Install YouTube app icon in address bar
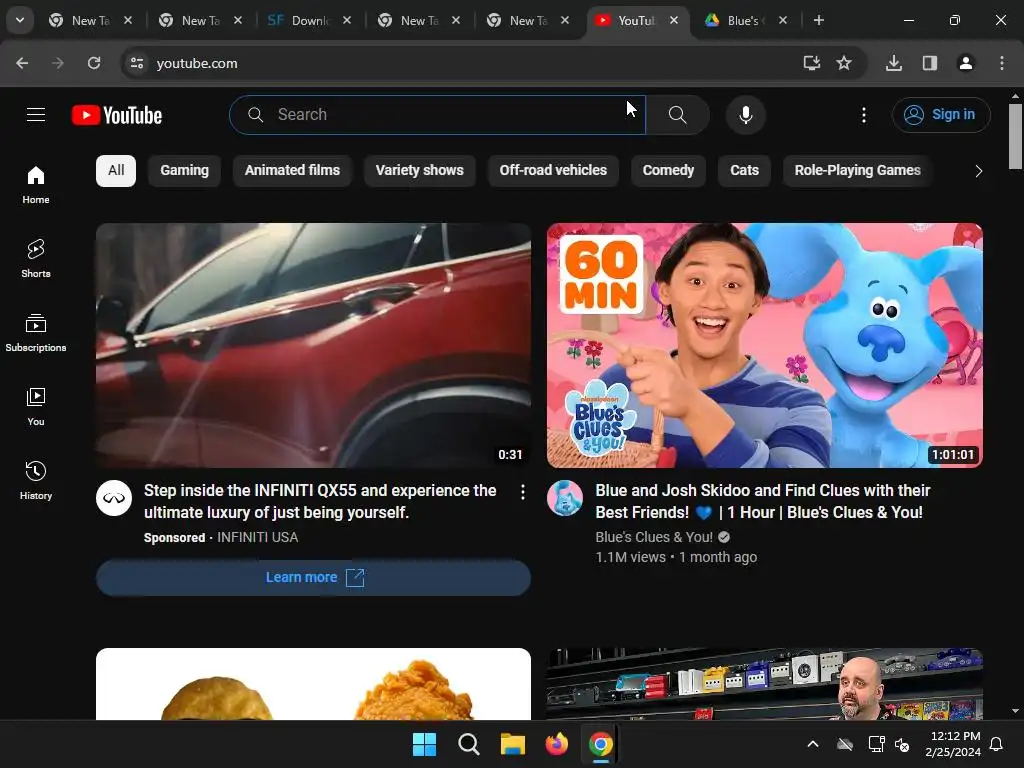Viewport: 1024px width, 768px height. pyautogui.click(x=811, y=63)
